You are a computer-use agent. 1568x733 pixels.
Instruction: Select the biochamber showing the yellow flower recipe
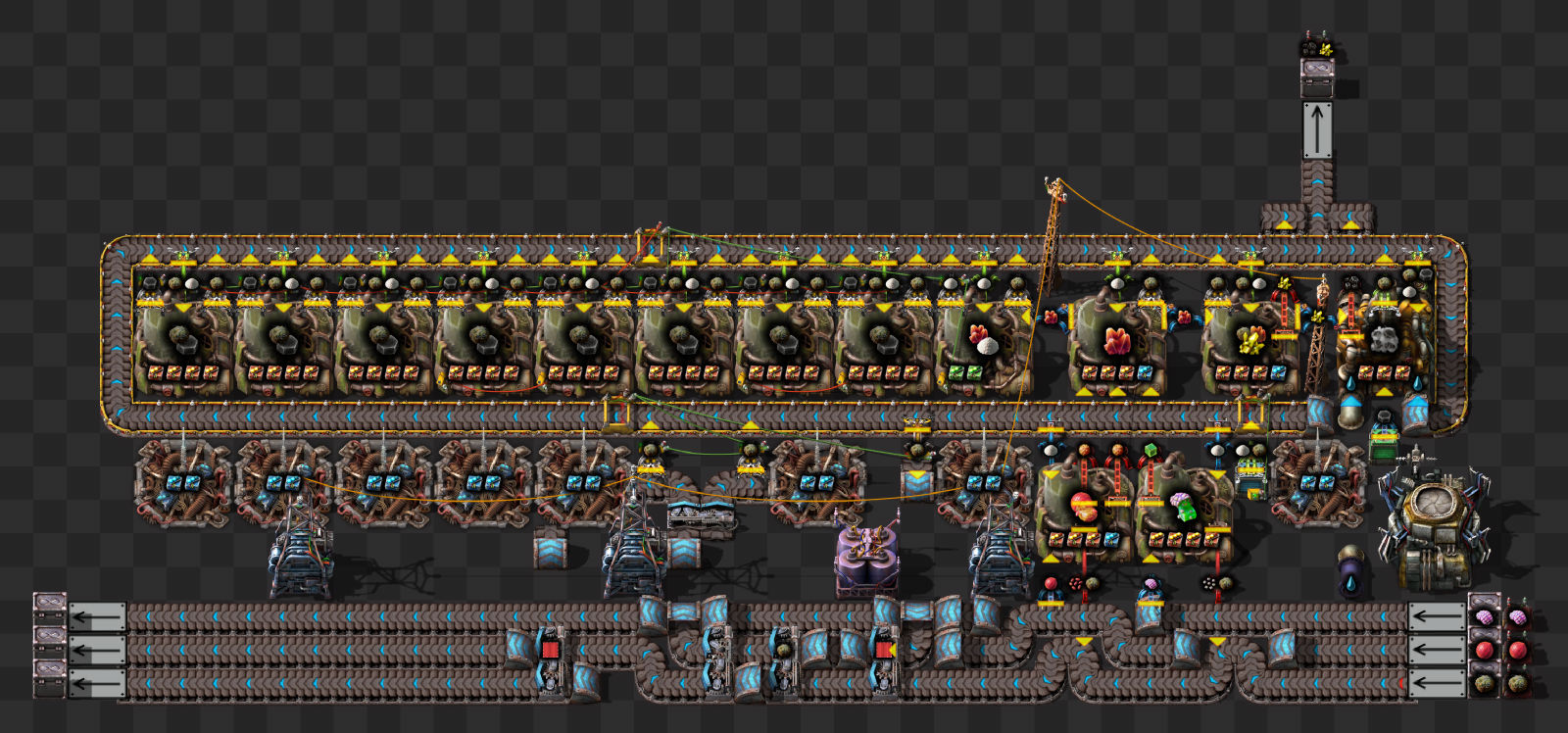click(x=1250, y=344)
